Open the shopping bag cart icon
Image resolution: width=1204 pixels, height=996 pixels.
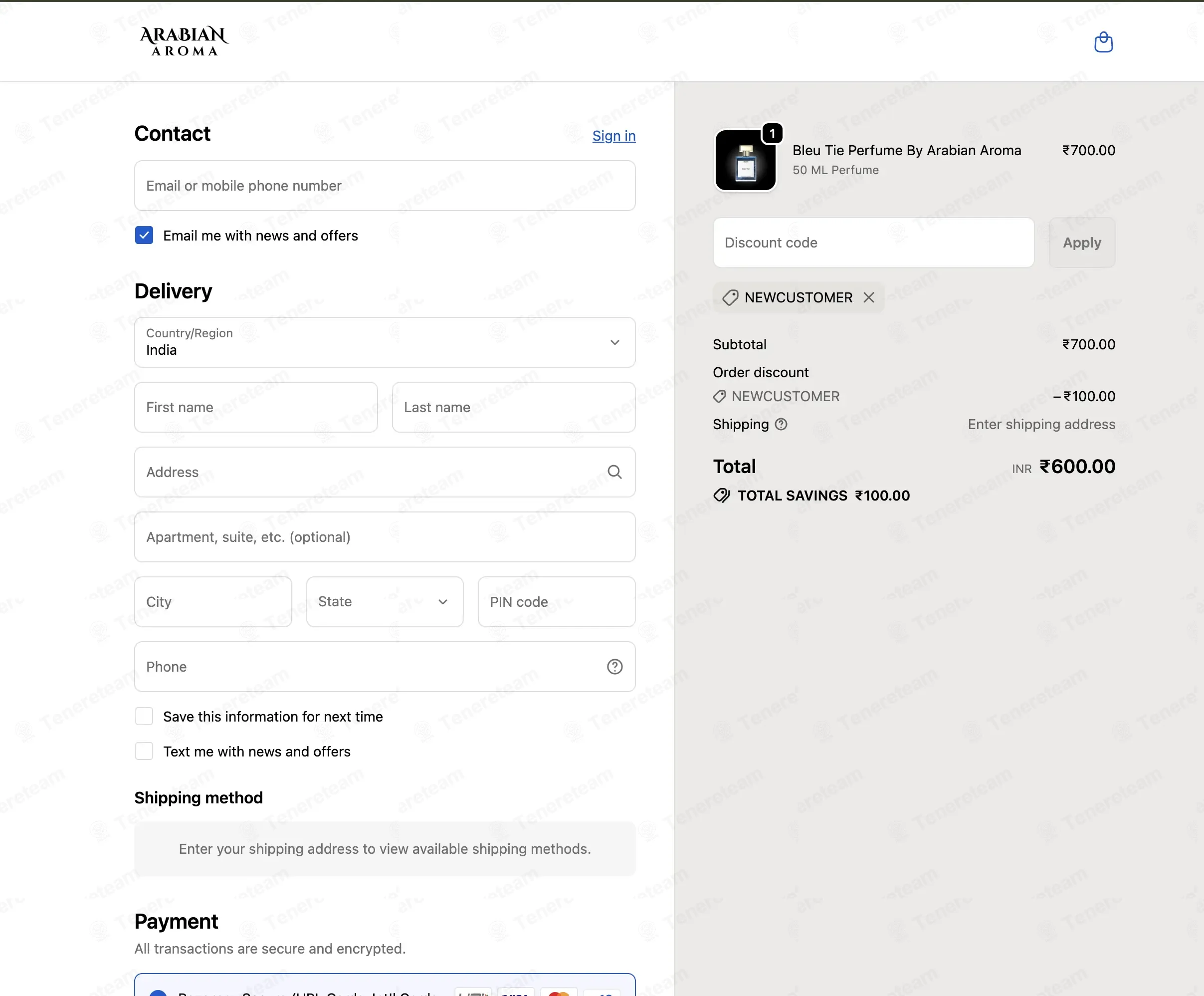(1103, 42)
